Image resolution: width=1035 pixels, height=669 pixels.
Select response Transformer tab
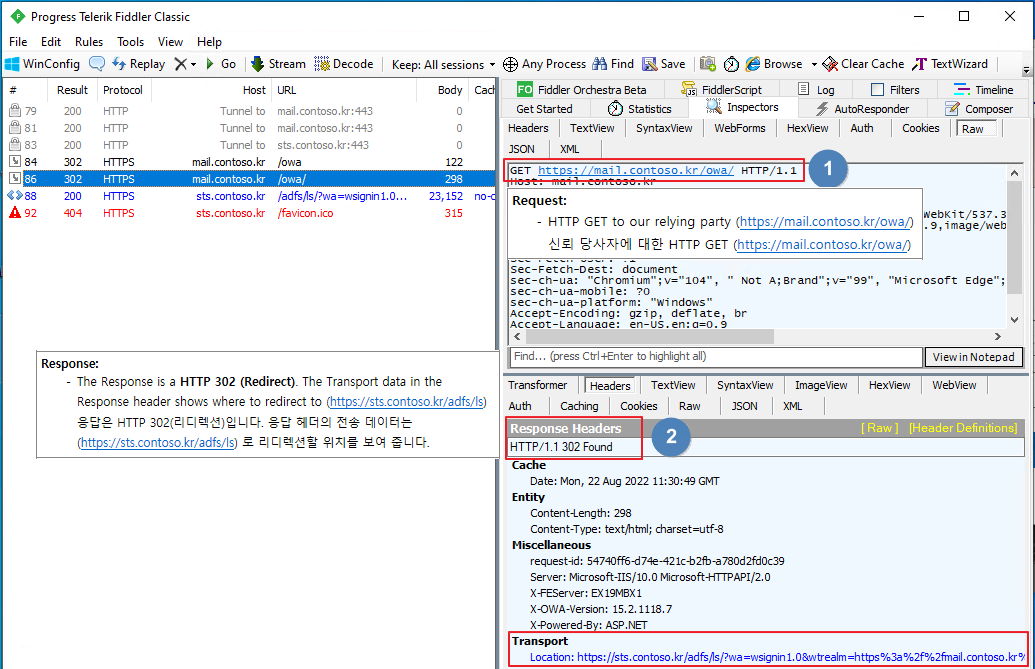pos(537,385)
